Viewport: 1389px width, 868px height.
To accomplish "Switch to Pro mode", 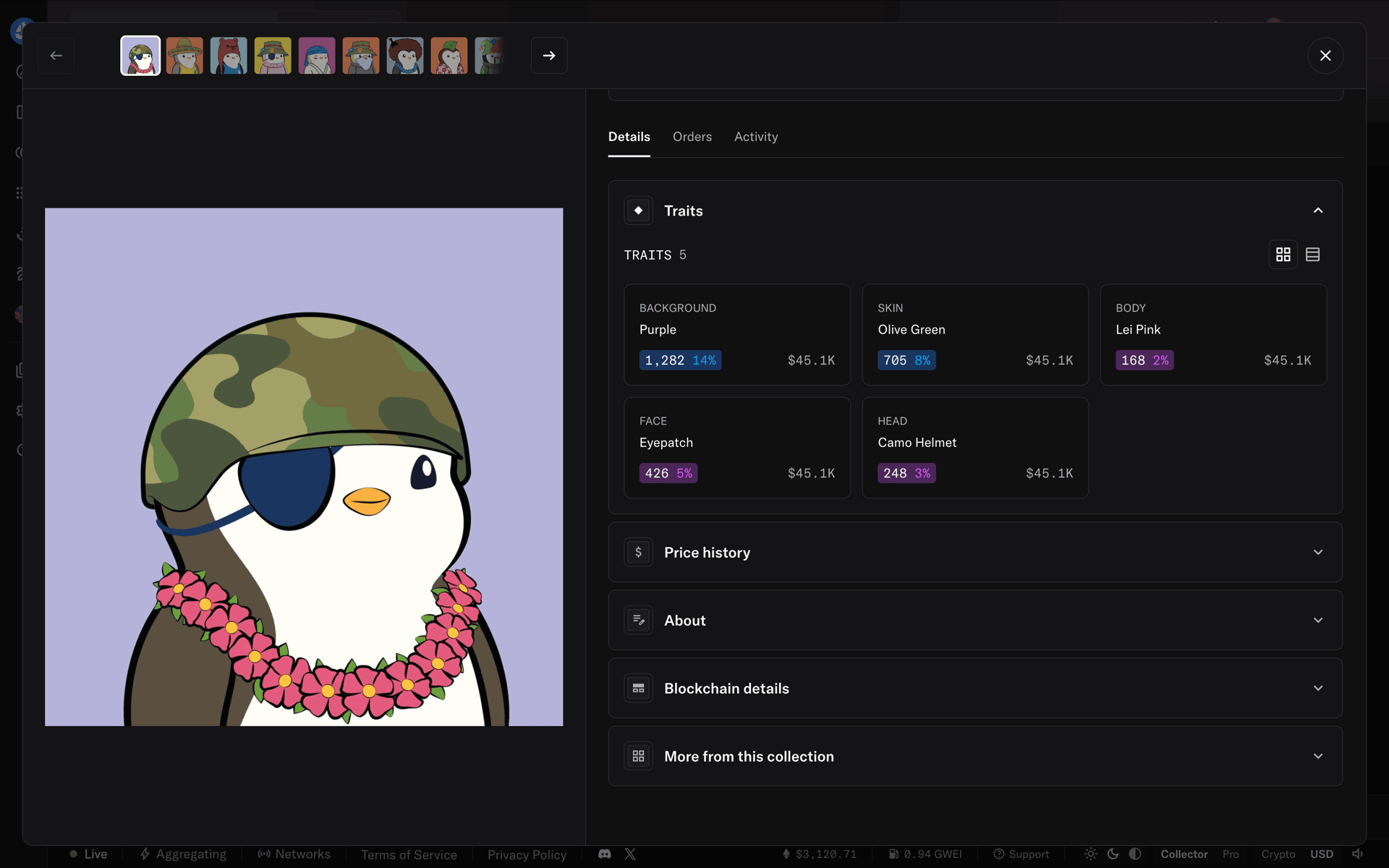I will point(1231,854).
